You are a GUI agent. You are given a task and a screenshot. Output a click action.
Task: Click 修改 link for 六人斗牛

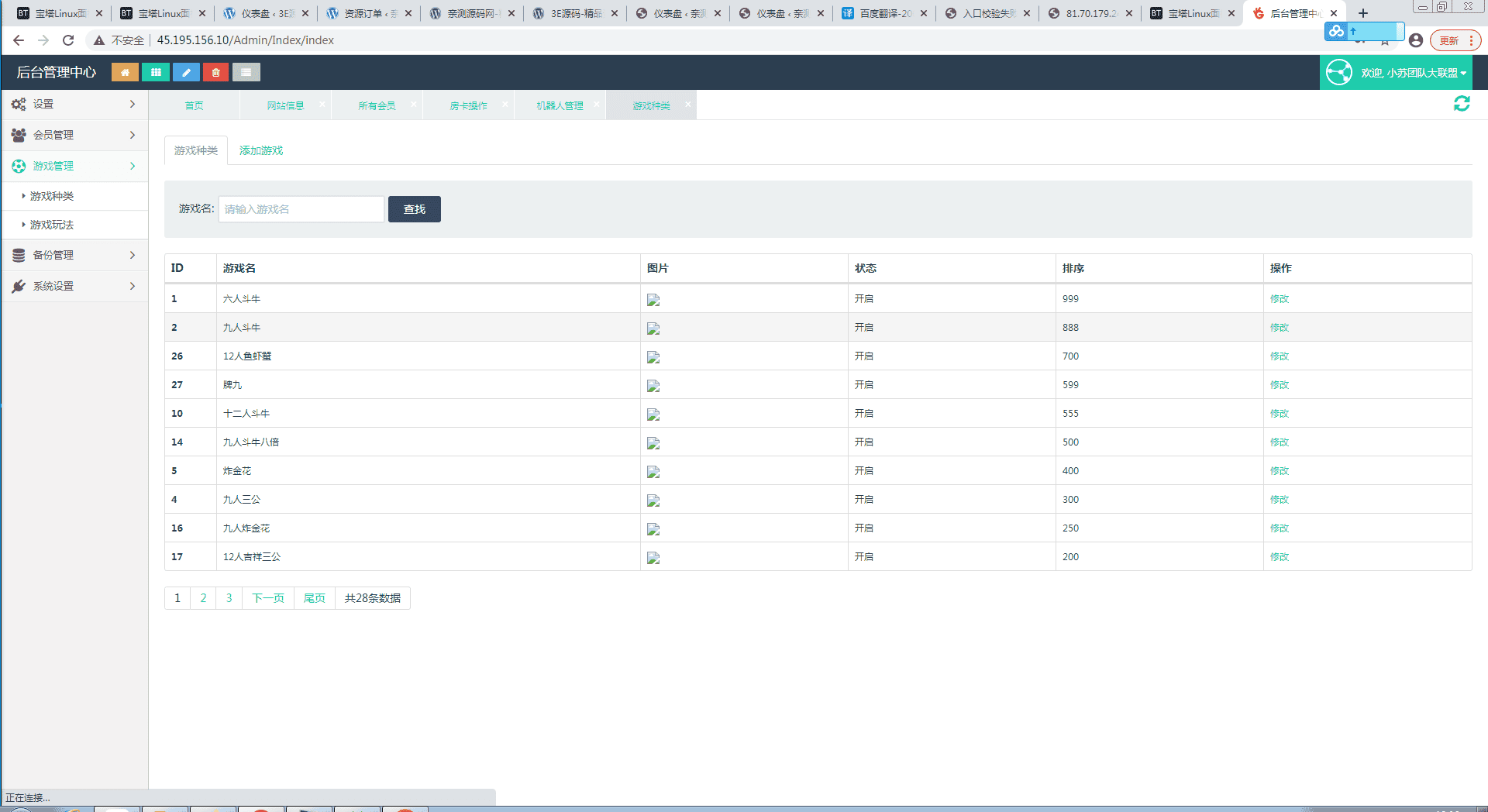pyautogui.click(x=1279, y=299)
